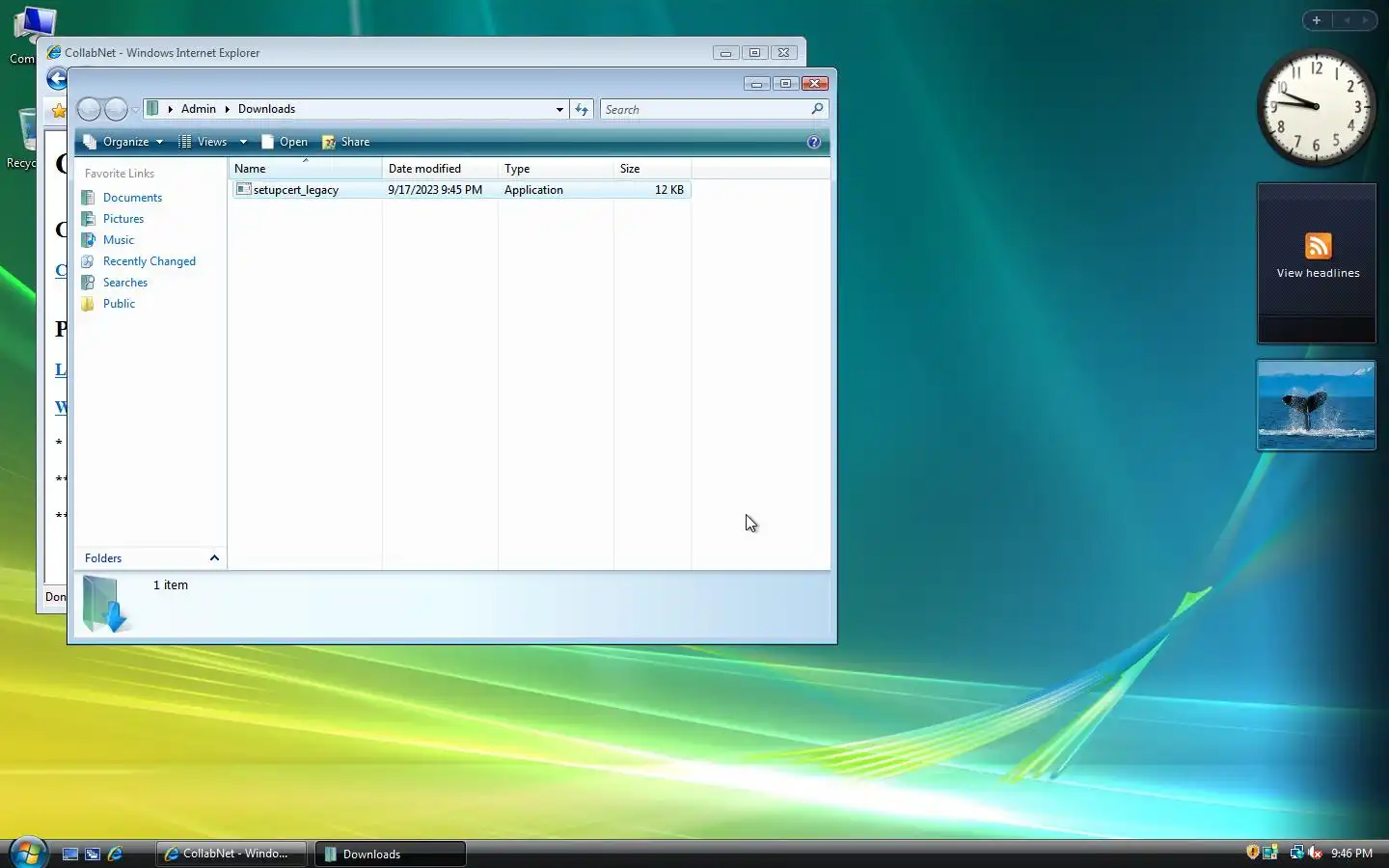The image size is (1389, 868).
Task: Expand the Folders pane chevron
Action: click(214, 558)
